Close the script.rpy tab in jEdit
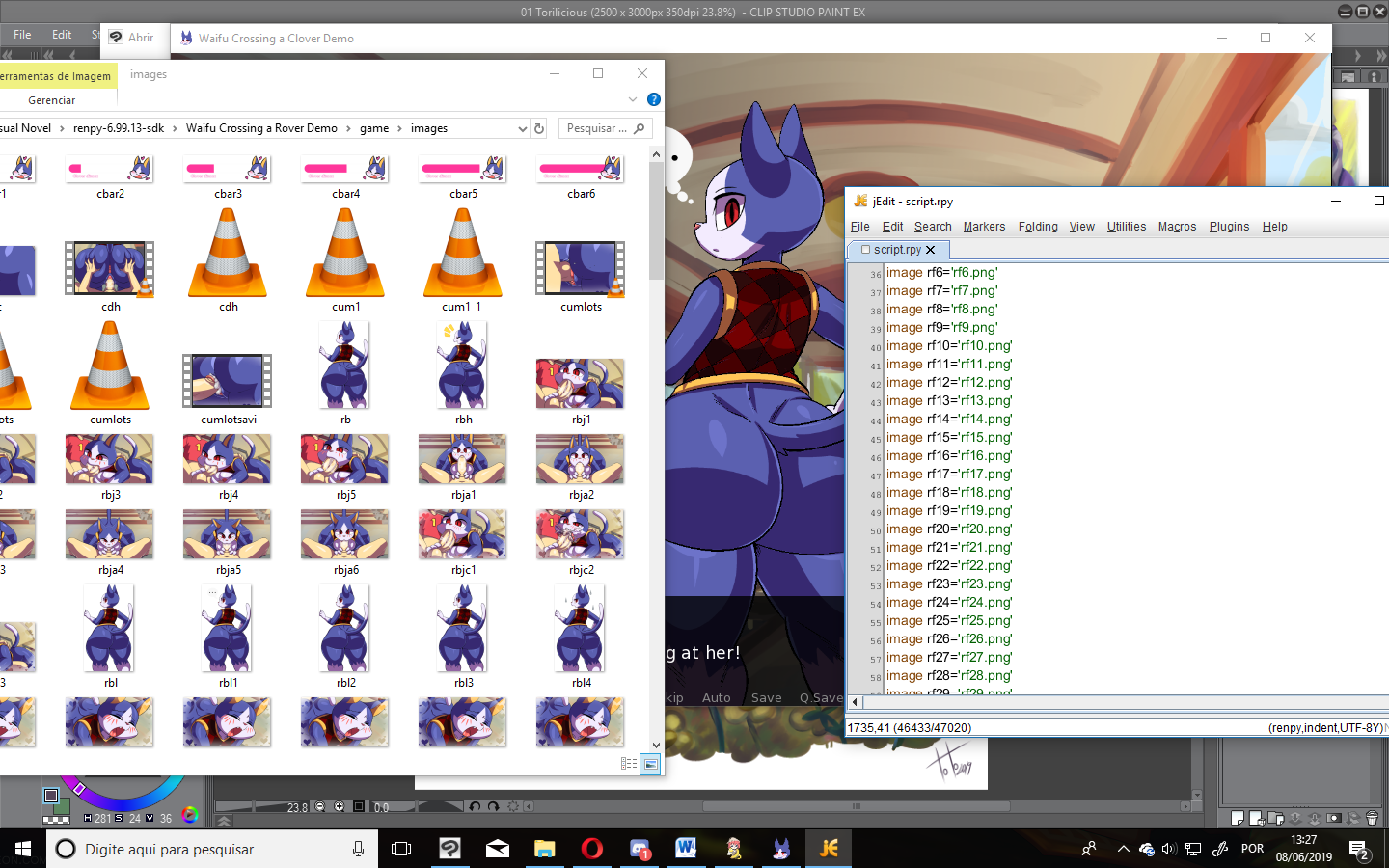The image size is (1389, 868). (x=930, y=249)
